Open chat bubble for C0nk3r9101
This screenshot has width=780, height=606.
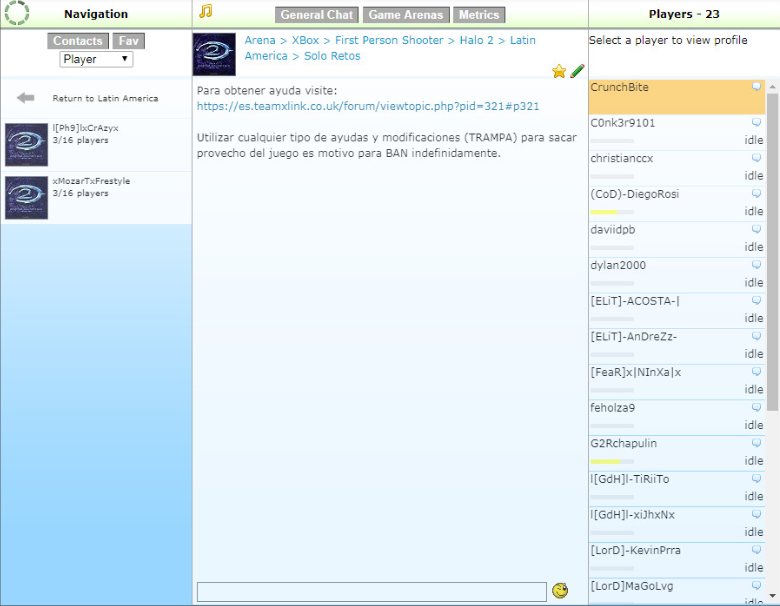pos(756,122)
